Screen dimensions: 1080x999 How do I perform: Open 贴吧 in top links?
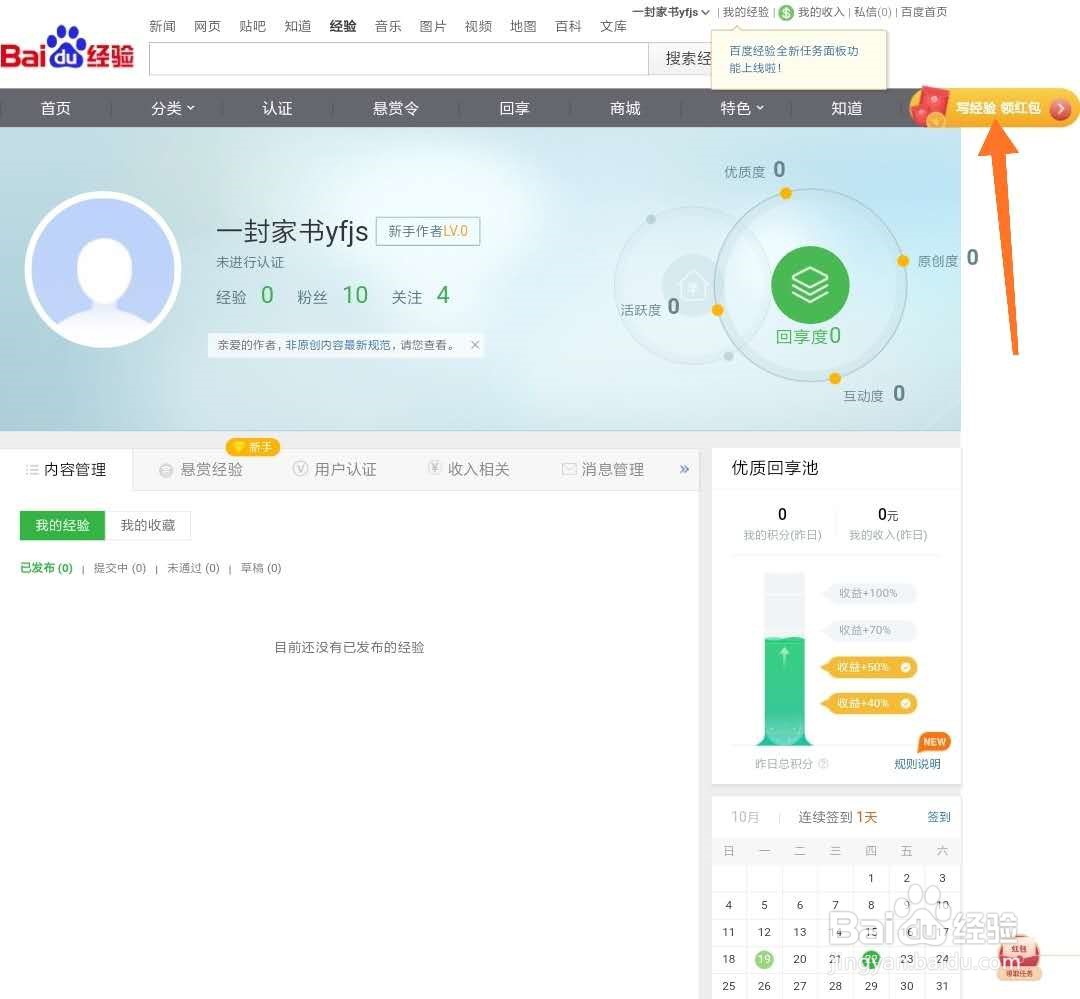point(252,26)
